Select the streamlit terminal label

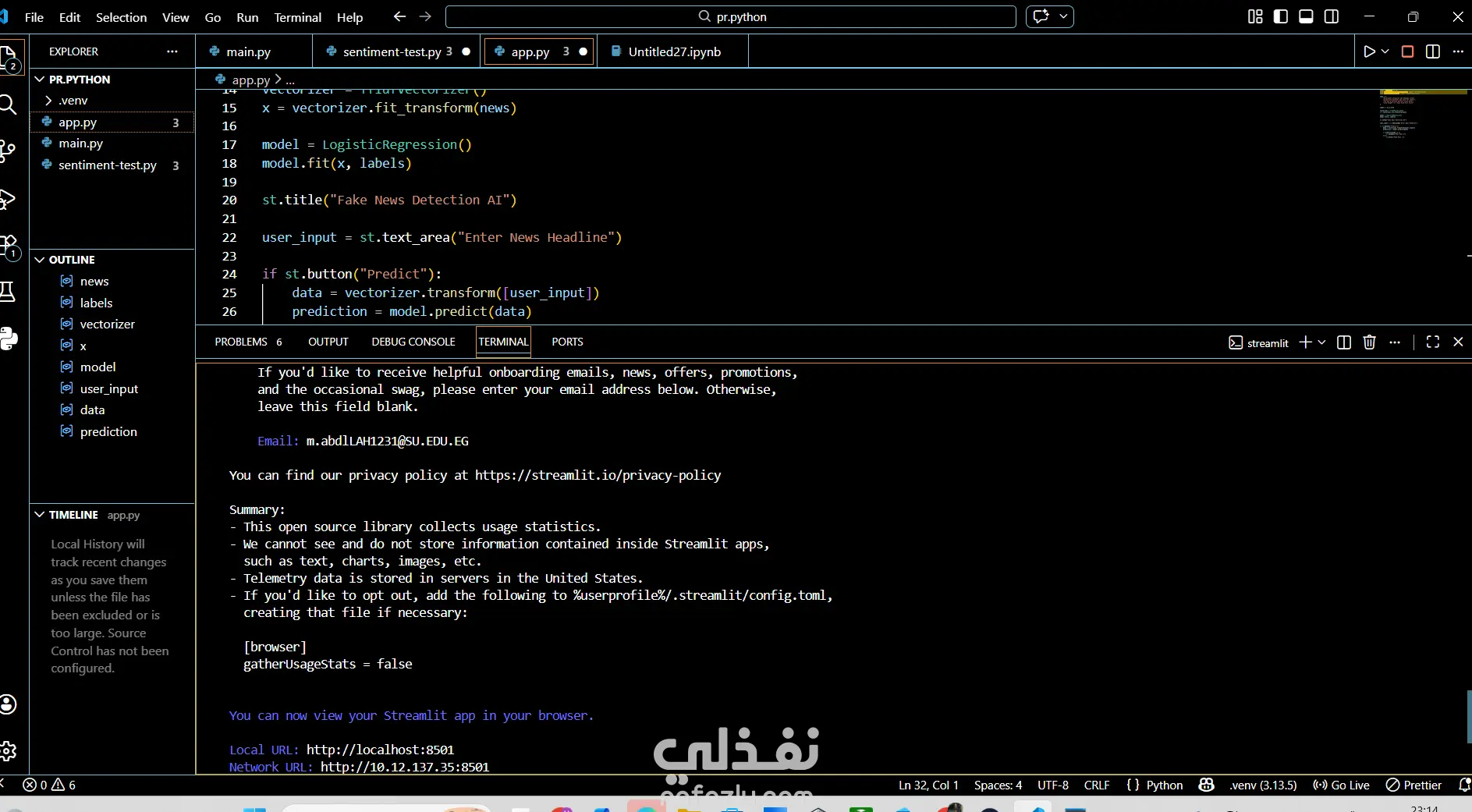[x=1258, y=342]
